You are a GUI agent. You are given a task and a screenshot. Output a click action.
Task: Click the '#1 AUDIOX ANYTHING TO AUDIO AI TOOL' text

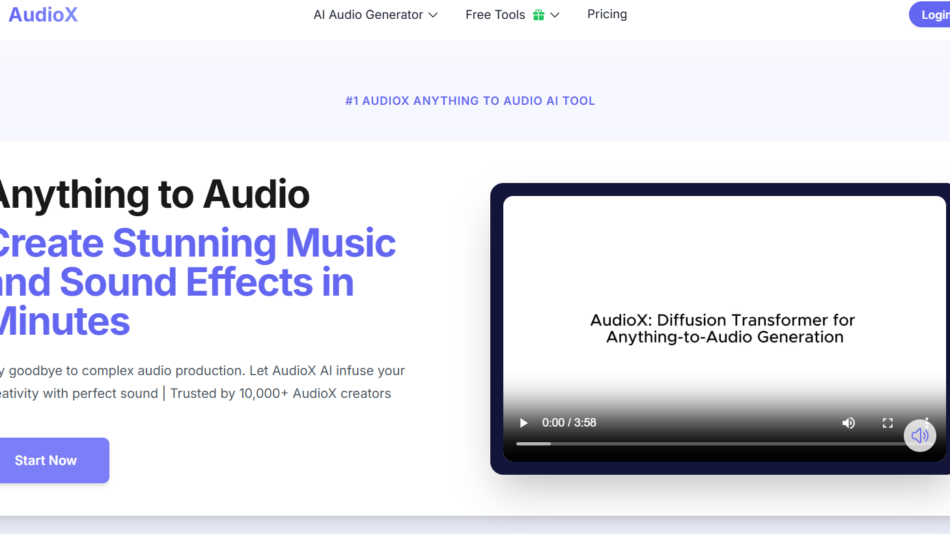[470, 101]
